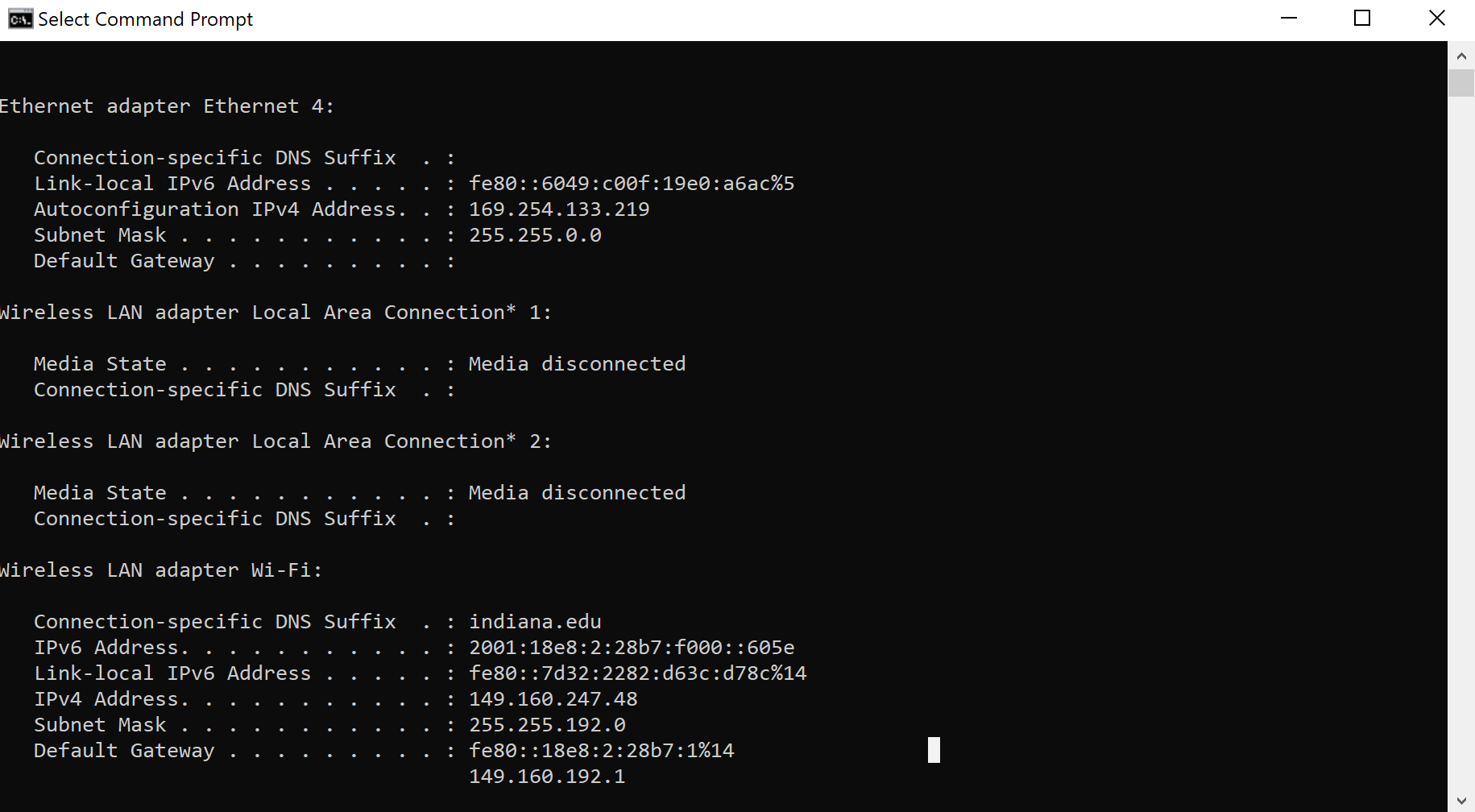This screenshot has height=812, width=1475.
Task: Close the Command Prompt window
Action: click(x=1436, y=19)
